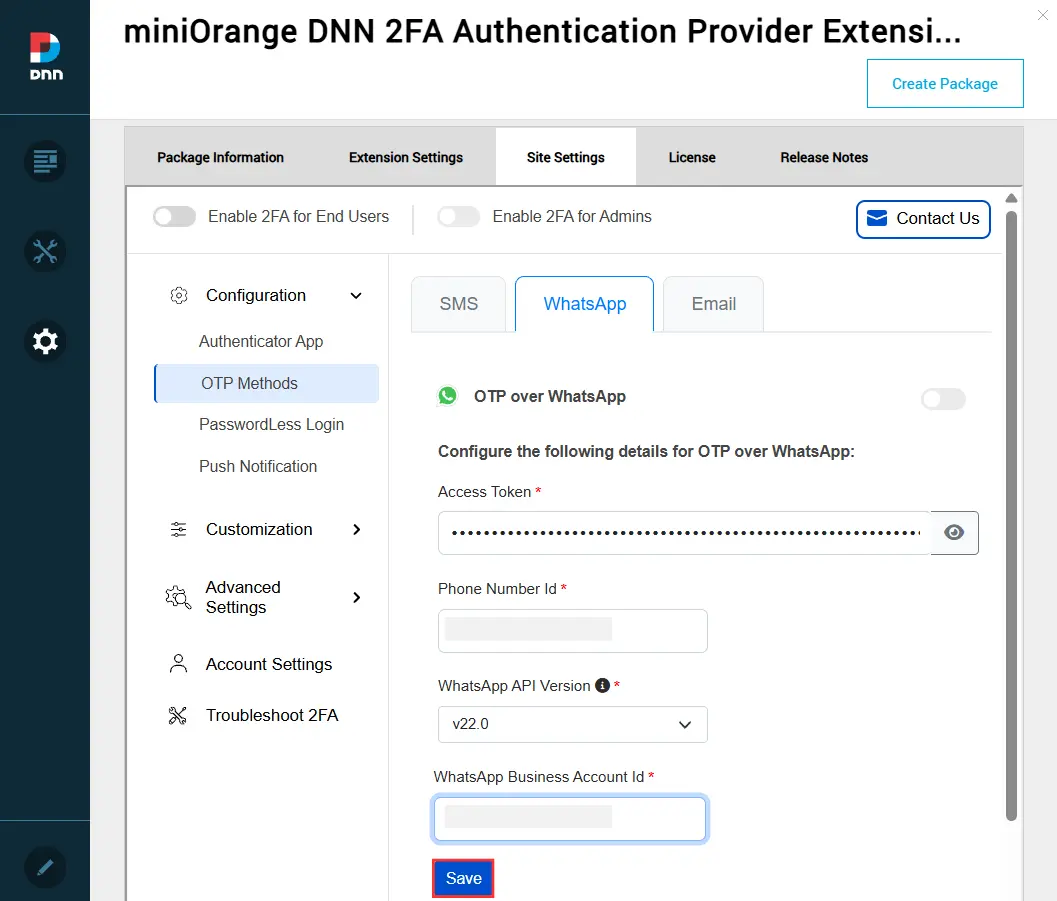The width and height of the screenshot is (1057, 901).
Task: Click the 'OTP over WhatsApp' label
Action: (549, 396)
